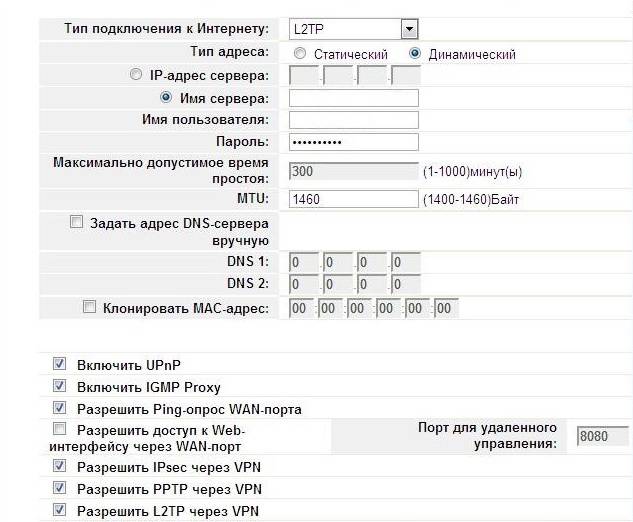Choose the server IP address radio option
This screenshot has width=633, height=522.
(137, 75)
